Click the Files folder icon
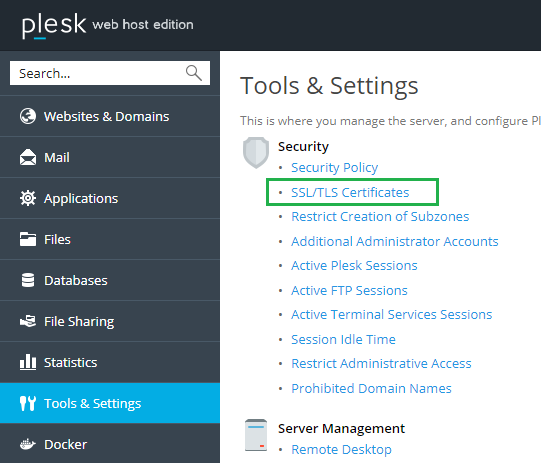 28,239
